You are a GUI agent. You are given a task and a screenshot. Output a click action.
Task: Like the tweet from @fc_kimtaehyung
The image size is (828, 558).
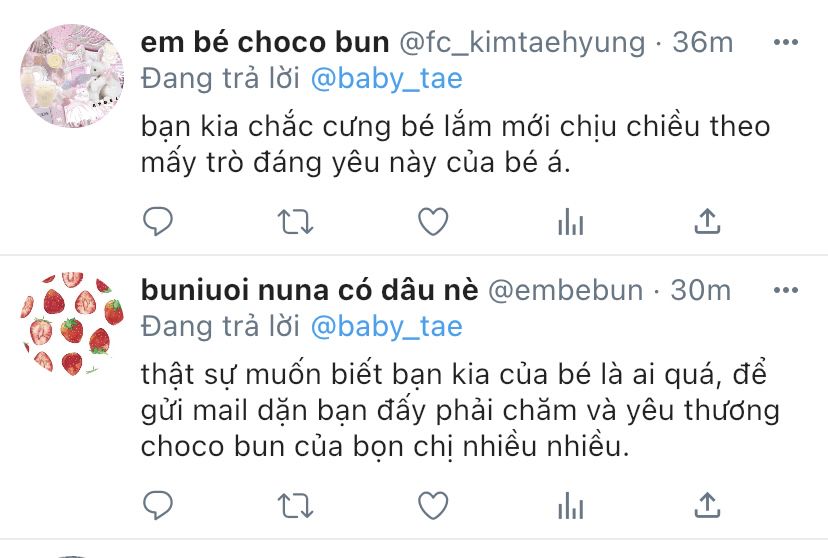(x=433, y=221)
